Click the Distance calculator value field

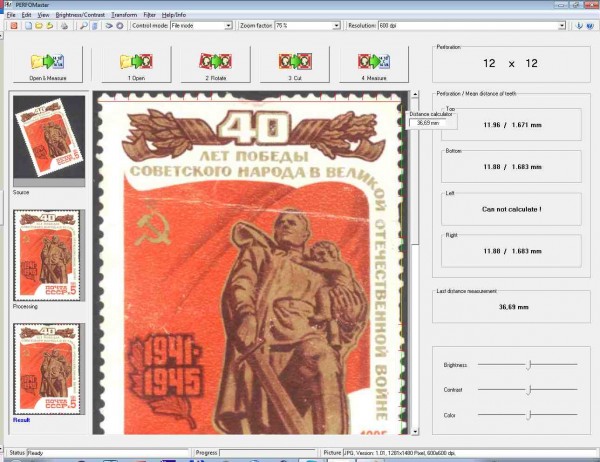(428, 123)
